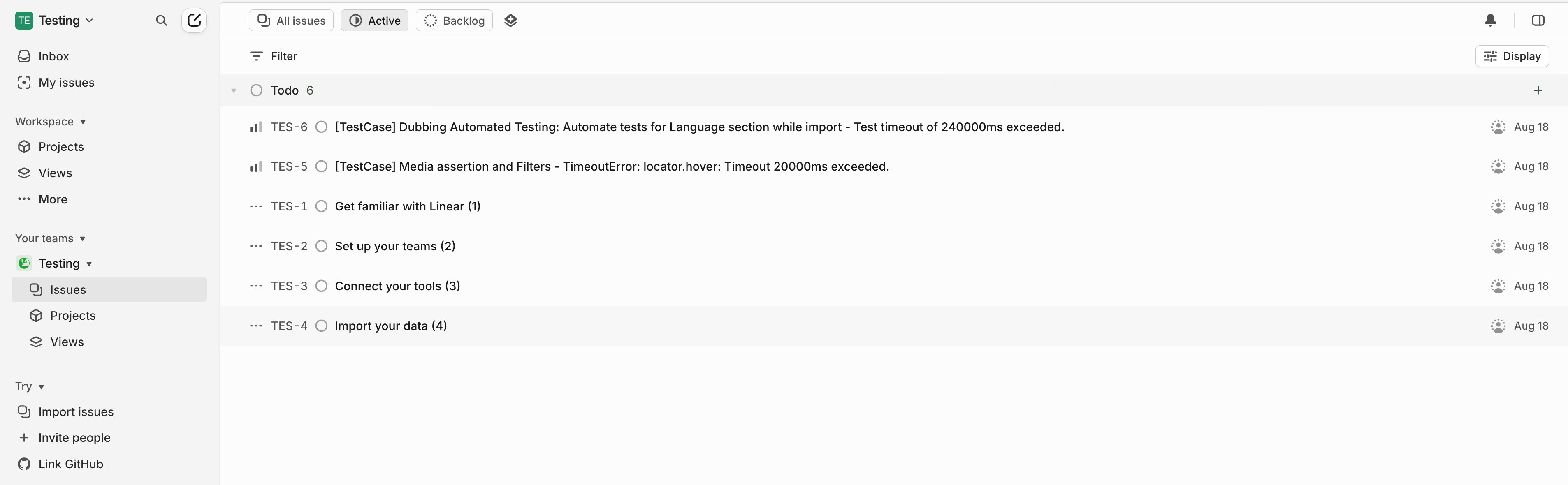
Task: Open notifications bell icon
Action: pyautogui.click(x=1490, y=21)
